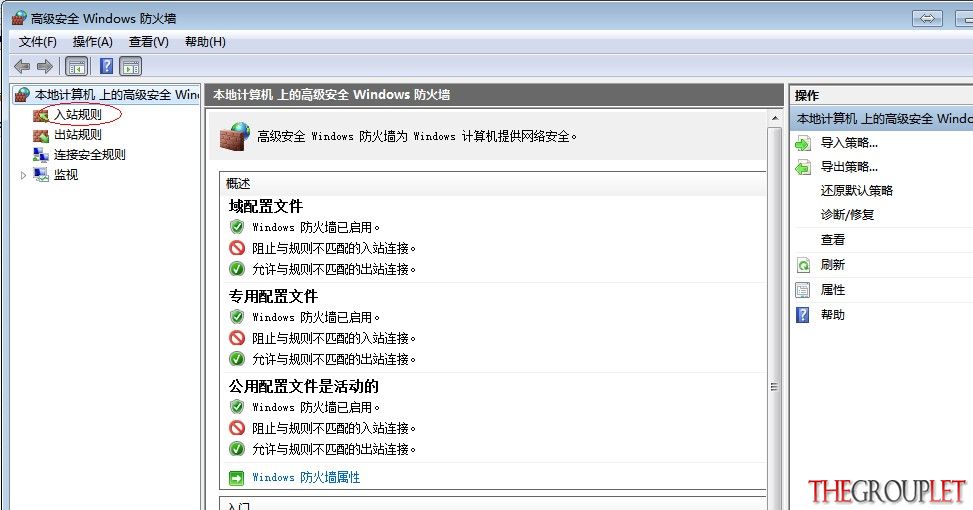Click the firewall globe icon in the overview banner
The image size is (973, 510).
pos(235,136)
